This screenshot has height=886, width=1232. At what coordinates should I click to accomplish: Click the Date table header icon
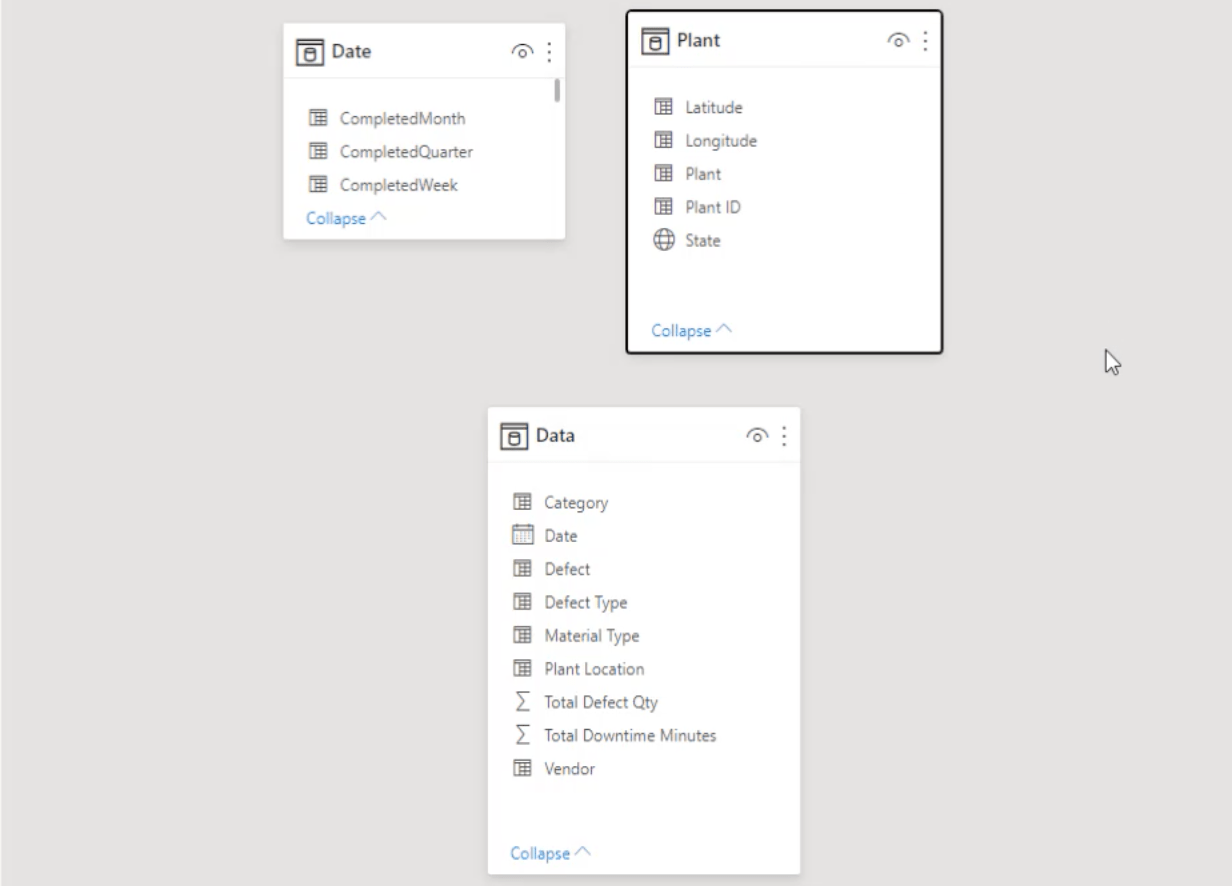(x=310, y=52)
